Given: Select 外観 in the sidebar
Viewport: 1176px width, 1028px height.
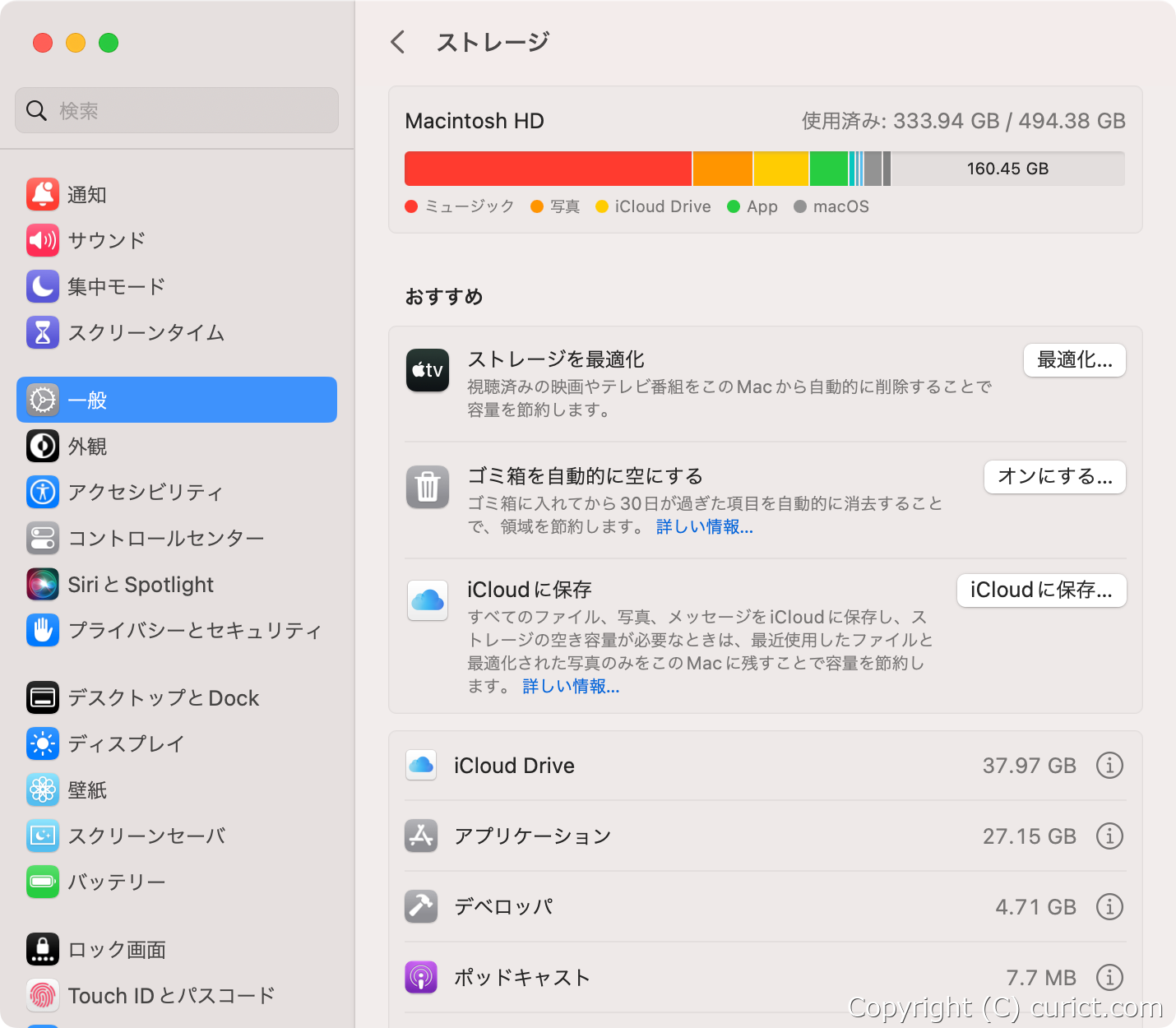Looking at the screenshot, I should coord(177,446).
